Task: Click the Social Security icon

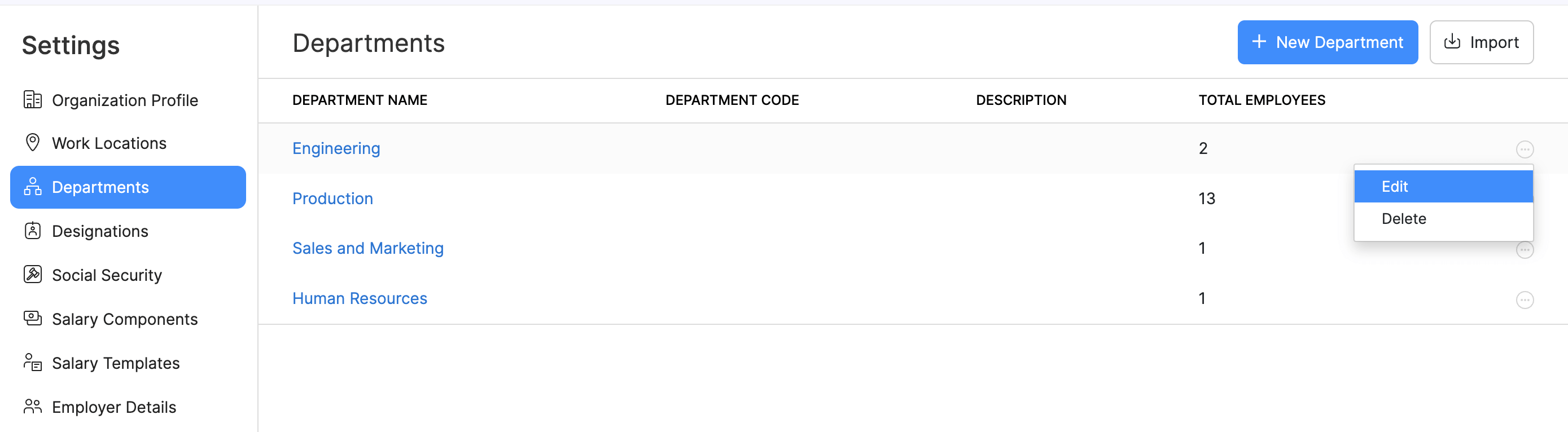Action: coord(33,275)
